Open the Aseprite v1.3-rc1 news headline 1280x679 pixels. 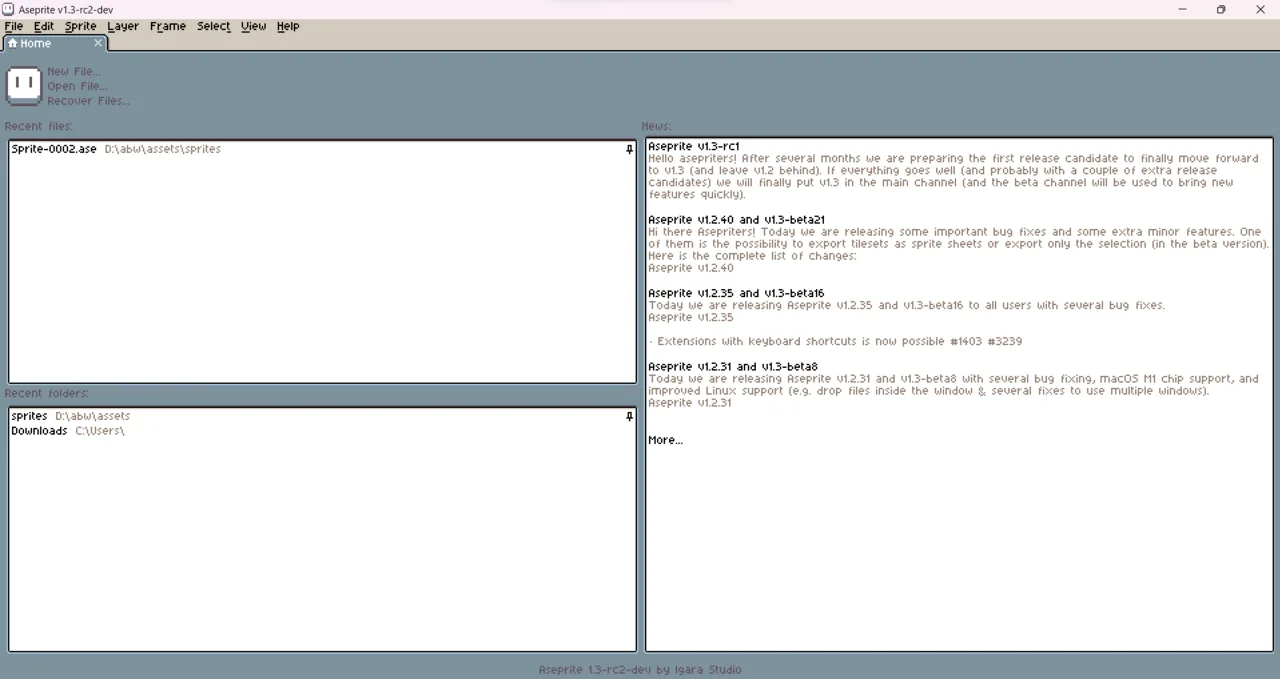click(694, 146)
